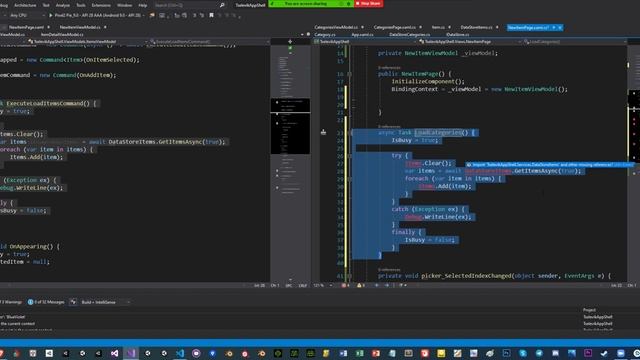Screen dimensions: 640x360
Task: Open the Excel icon in taskbar
Action: click(360, 353)
